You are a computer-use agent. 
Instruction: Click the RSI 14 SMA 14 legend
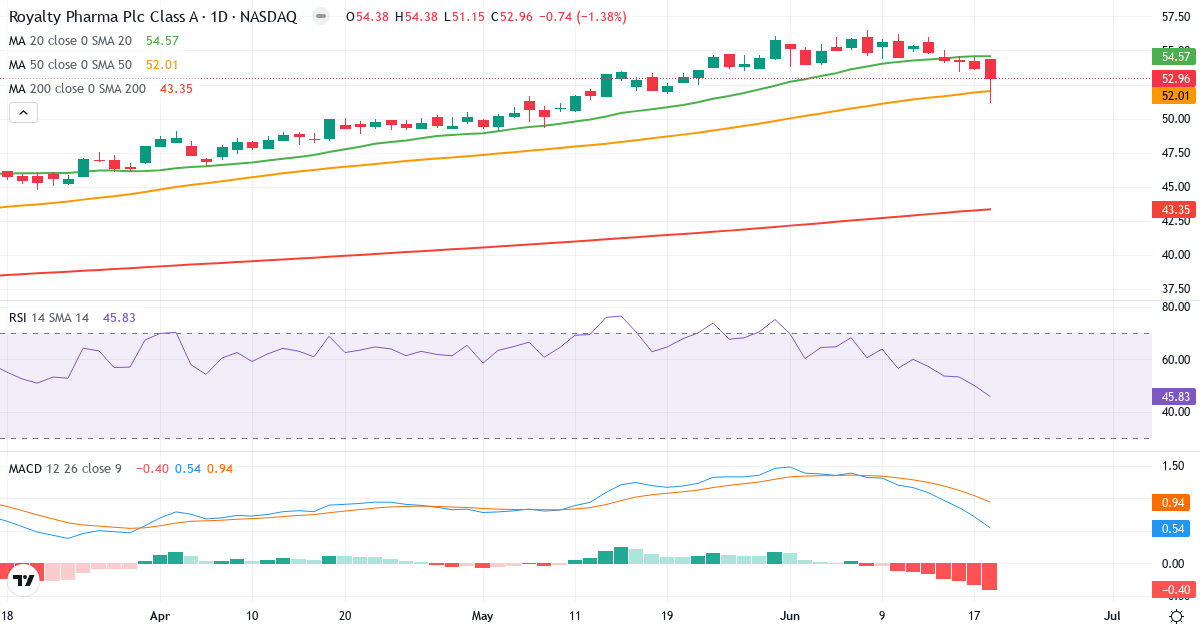[x=49, y=318]
